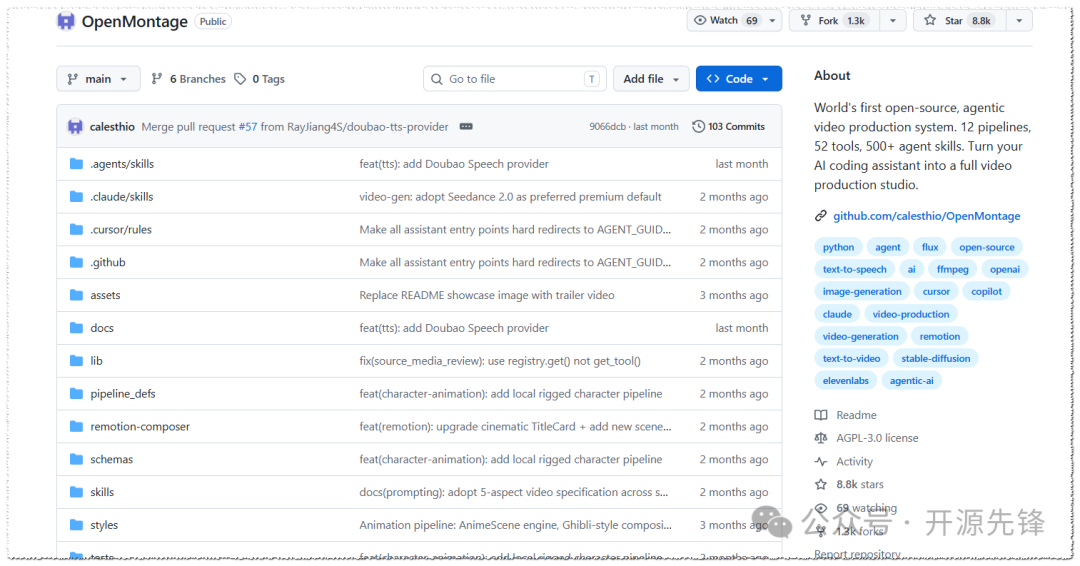Click the folder icon beside schemas

pyautogui.click(x=76, y=459)
